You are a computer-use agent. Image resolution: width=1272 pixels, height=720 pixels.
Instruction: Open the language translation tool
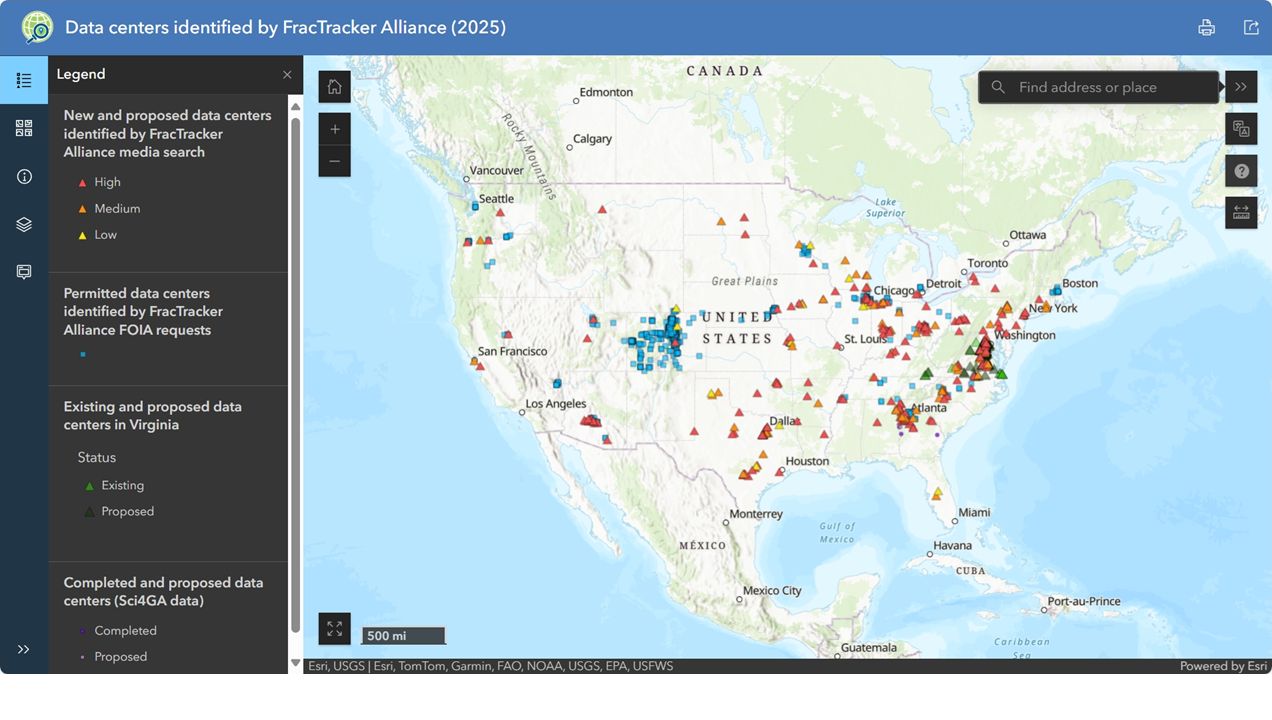tap(1241, 128)
